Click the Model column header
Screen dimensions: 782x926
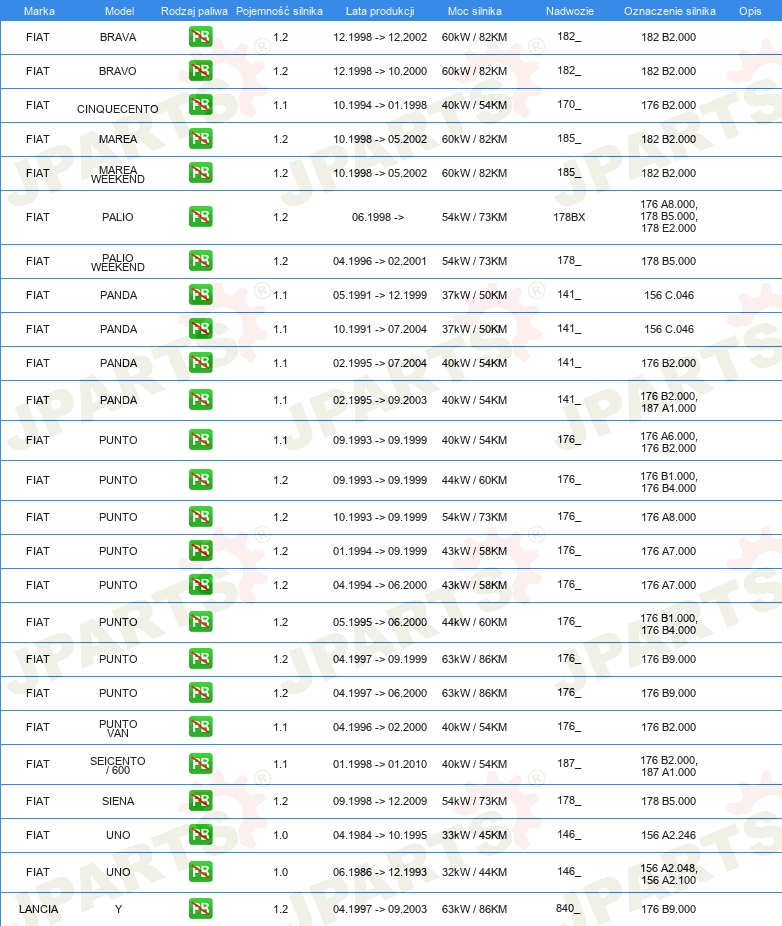pos(119,11)
